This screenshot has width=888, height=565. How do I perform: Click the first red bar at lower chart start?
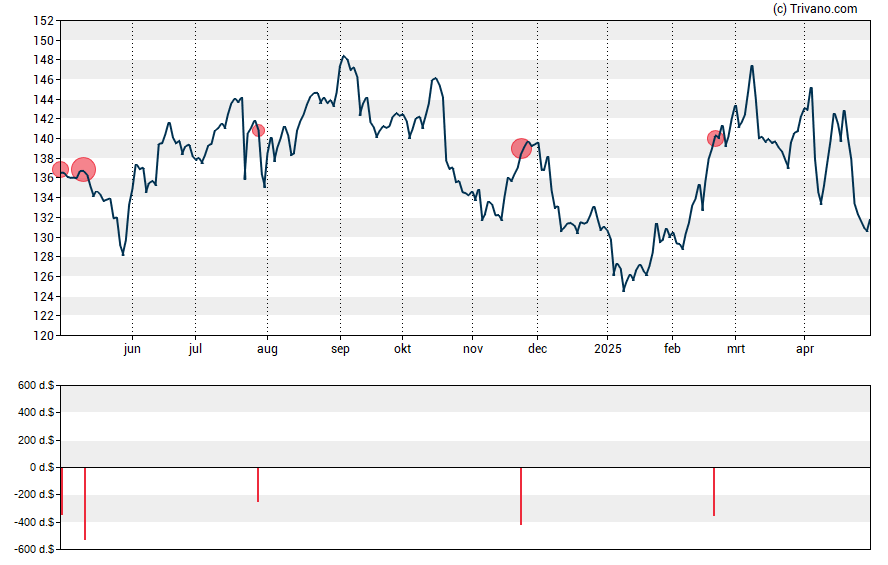(62, 491)
